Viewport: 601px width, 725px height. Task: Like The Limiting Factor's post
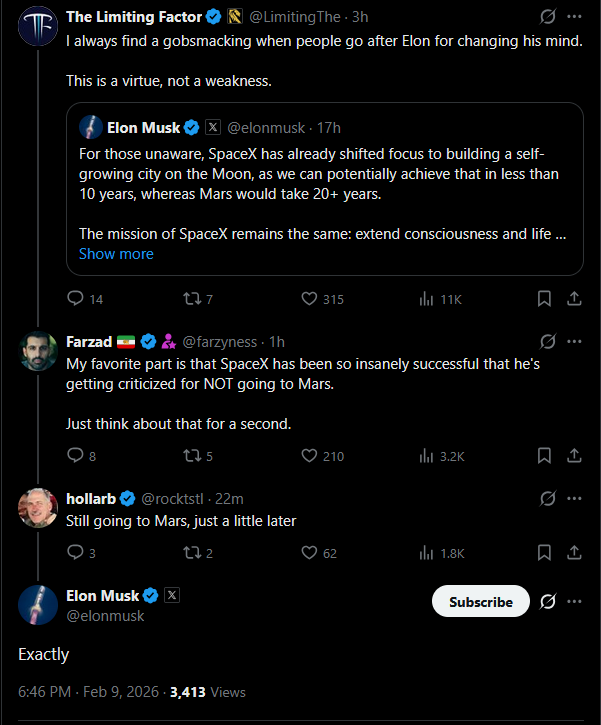point(310,298)
